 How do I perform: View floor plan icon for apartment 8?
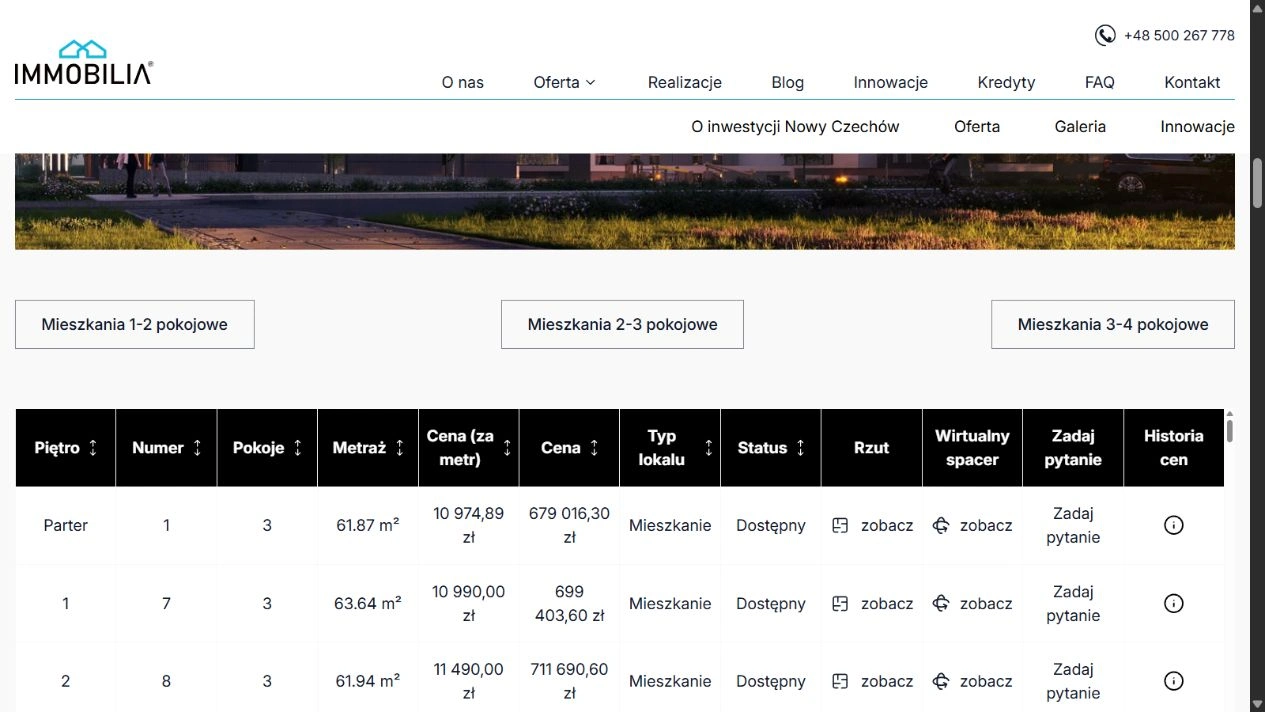pyautogui.click(x=840, y=681)
